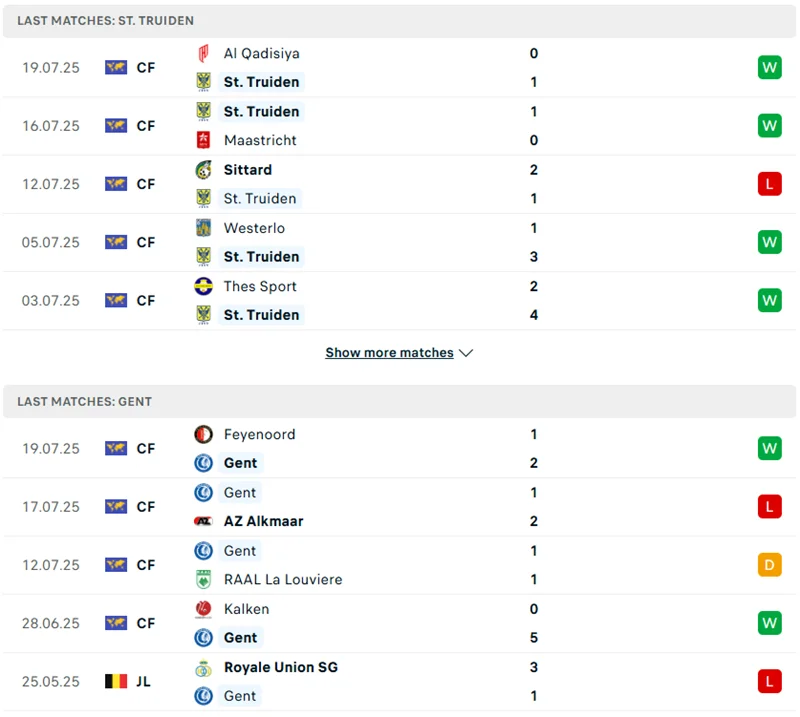Click the red L badge for AZ Alkmaar match

769,507
